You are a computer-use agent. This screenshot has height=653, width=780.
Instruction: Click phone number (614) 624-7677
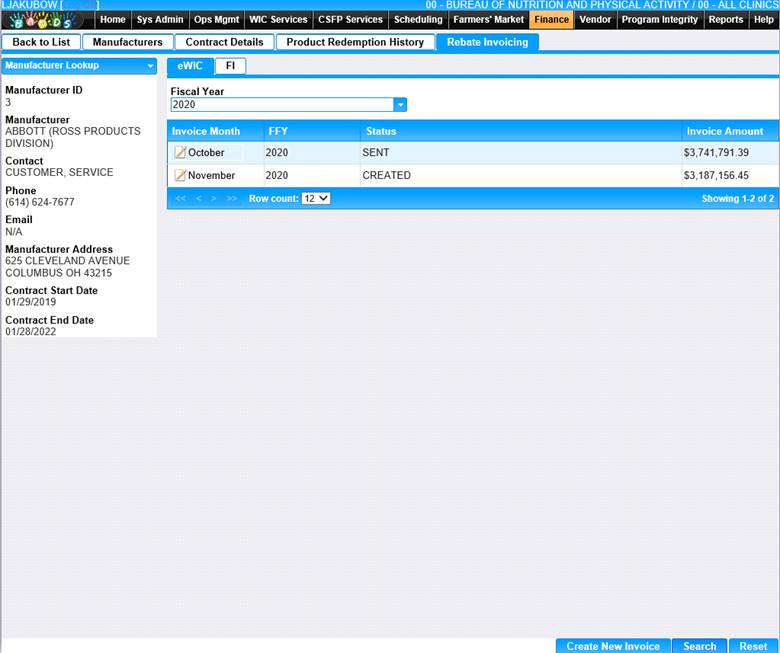coord(40,202)
